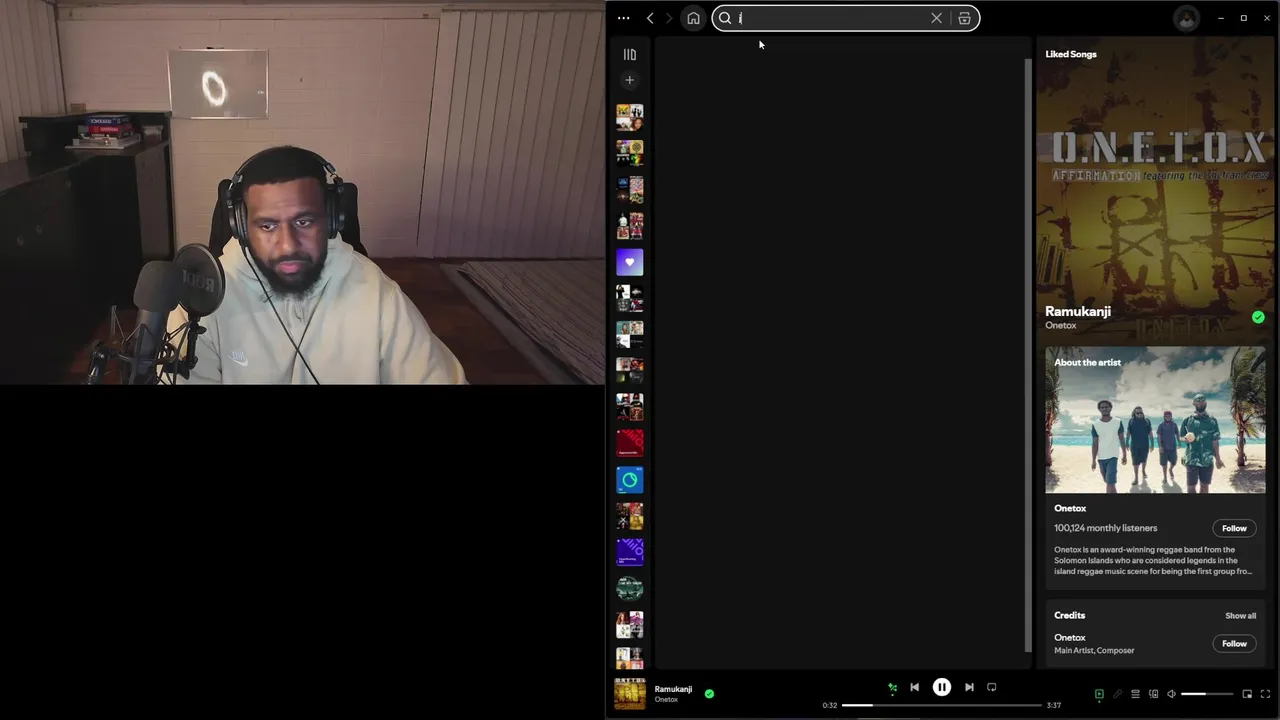This screenshot has width=1280, height=720.
Task: Click the Liked Songs heading in right panel
Action: pos(1070,54)
